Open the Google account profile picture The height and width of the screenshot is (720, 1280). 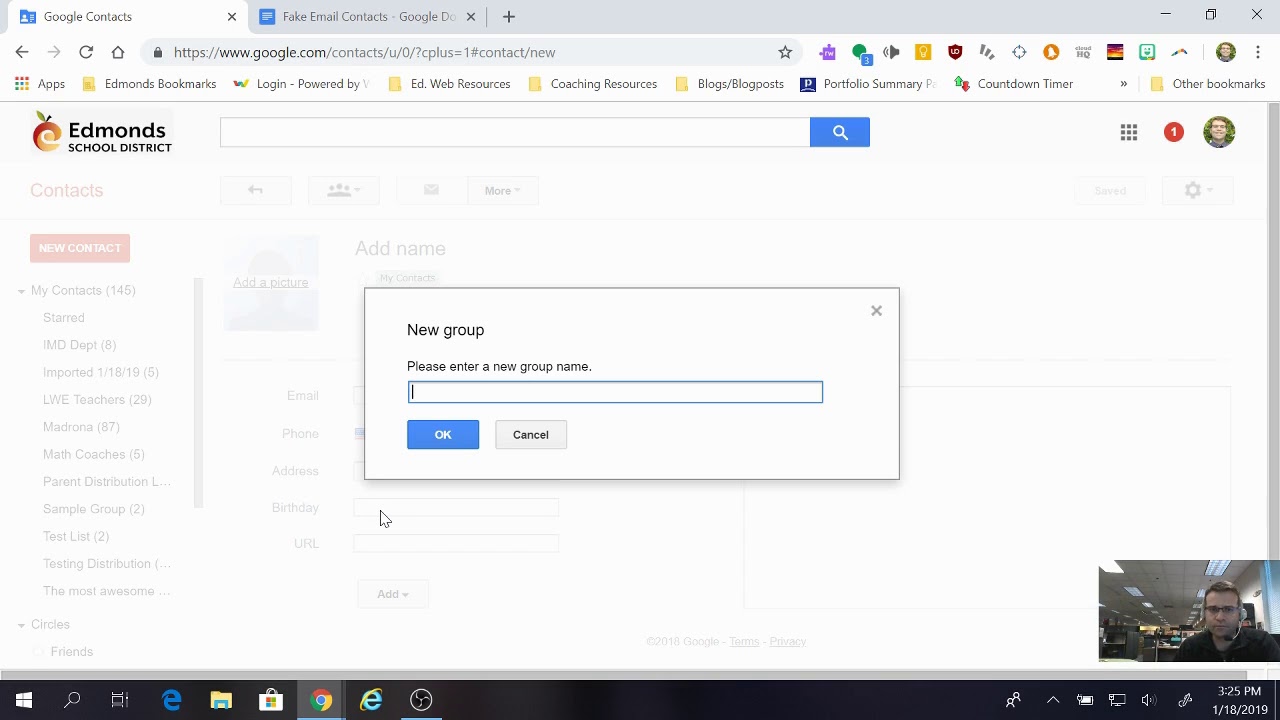tap(1219, 132)
